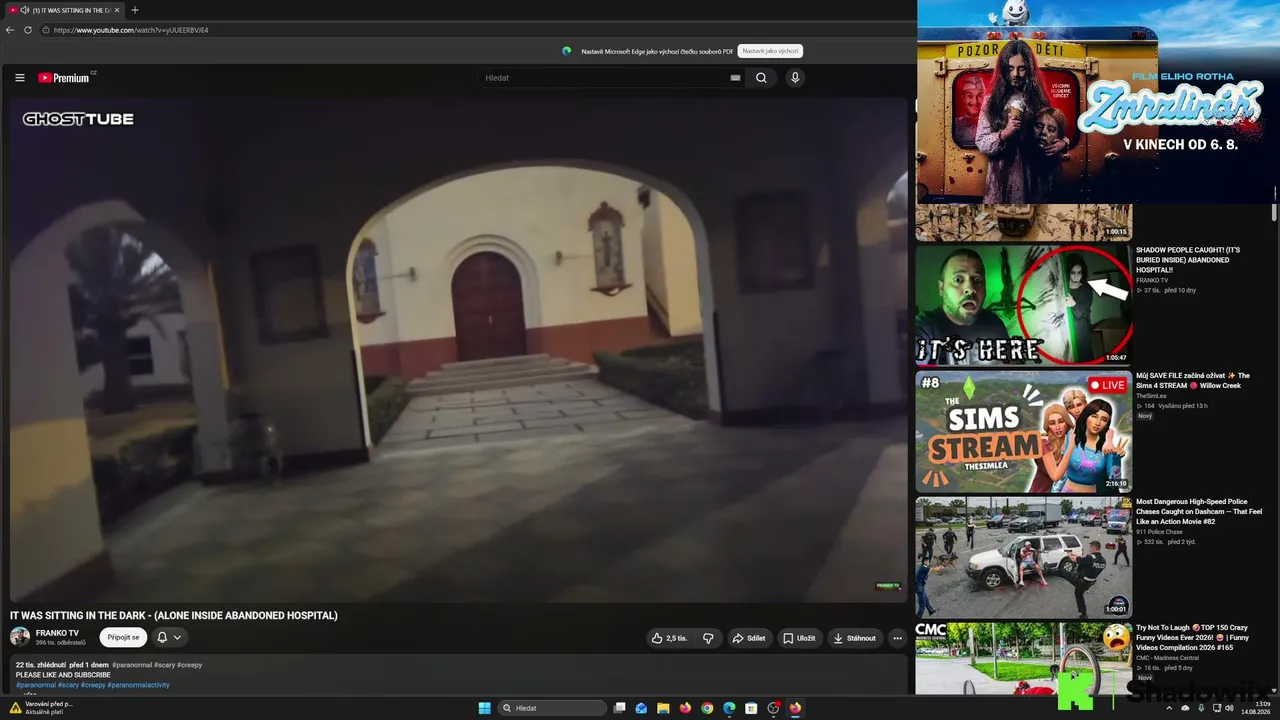The width and height of the screenshot is (1280, 720).
Task: Open 'Try Not To Laugh' video title
Action: pyautogui.click(x=1192, y=638)
